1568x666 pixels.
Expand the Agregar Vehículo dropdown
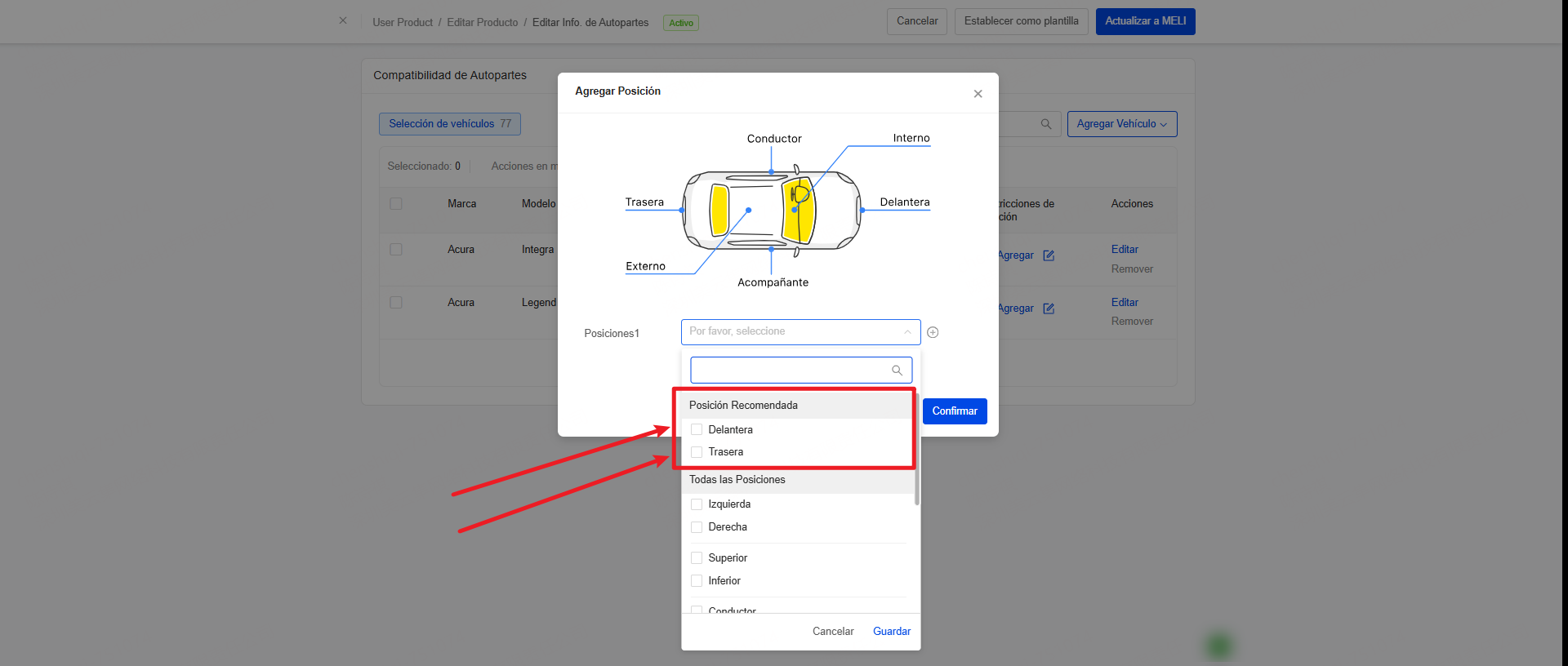point(1121,124)
